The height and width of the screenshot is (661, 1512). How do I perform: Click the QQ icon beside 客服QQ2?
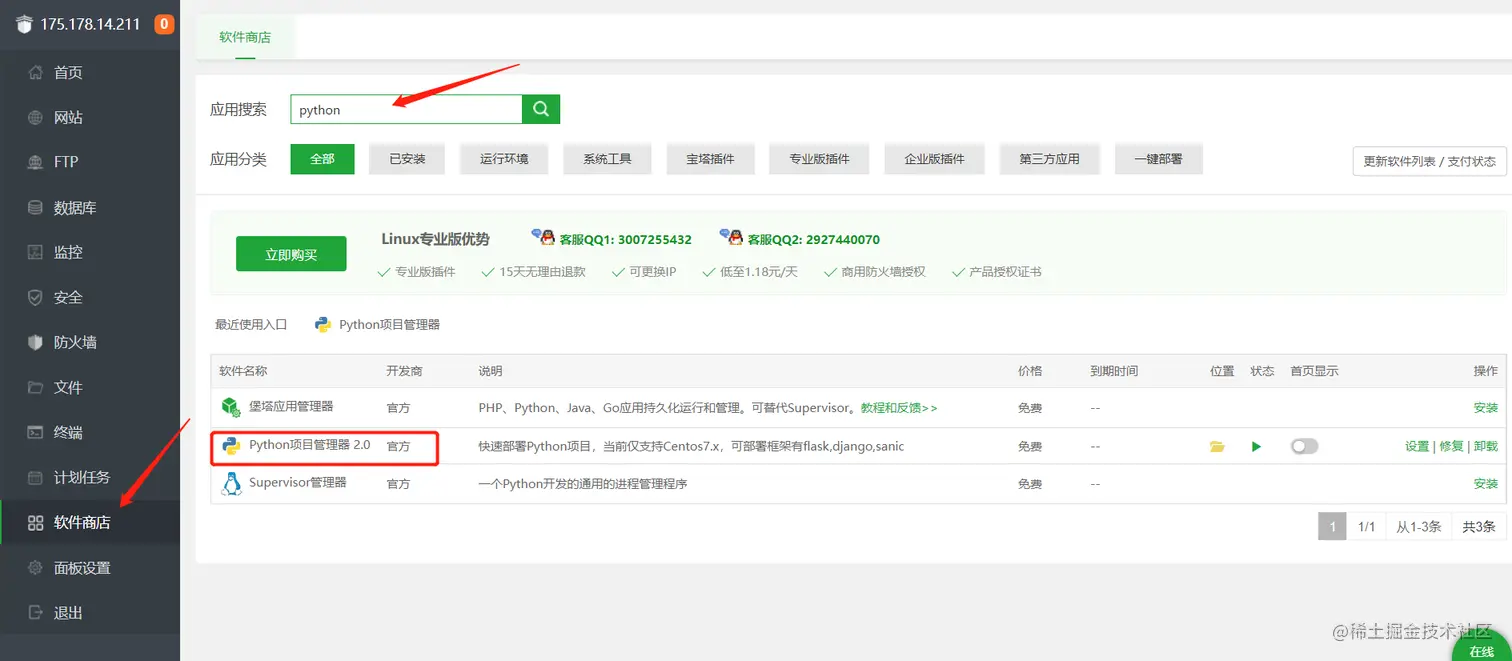tap(731, 237)
